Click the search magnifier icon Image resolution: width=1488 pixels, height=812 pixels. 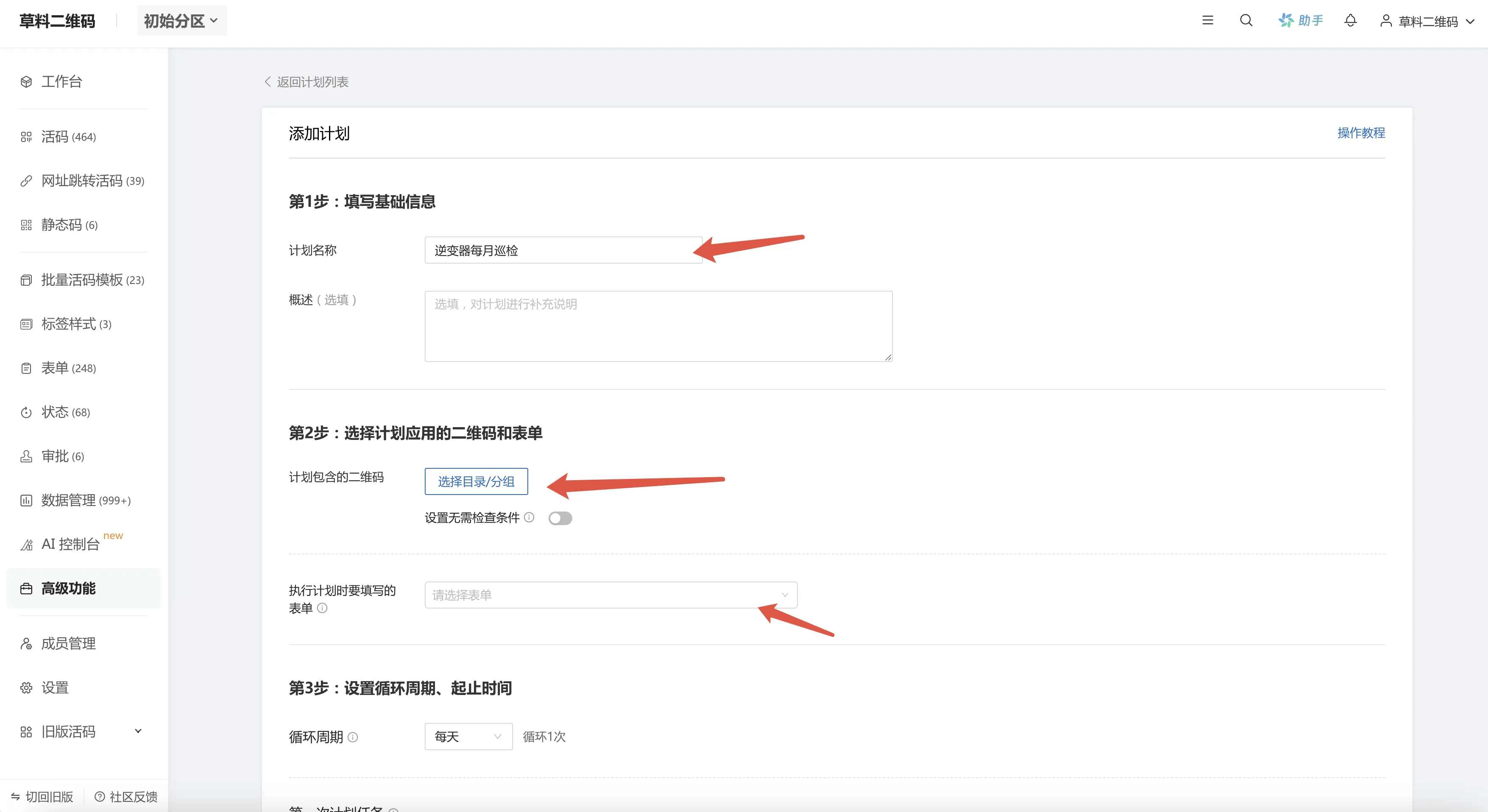coord(1246,21)
